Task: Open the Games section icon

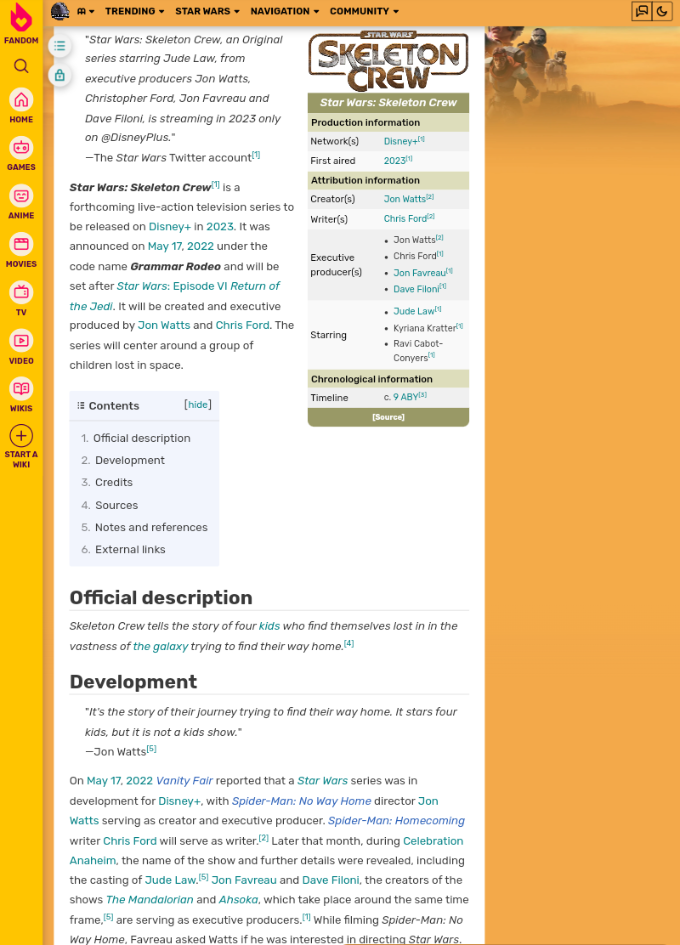Action: click(21, 148)
